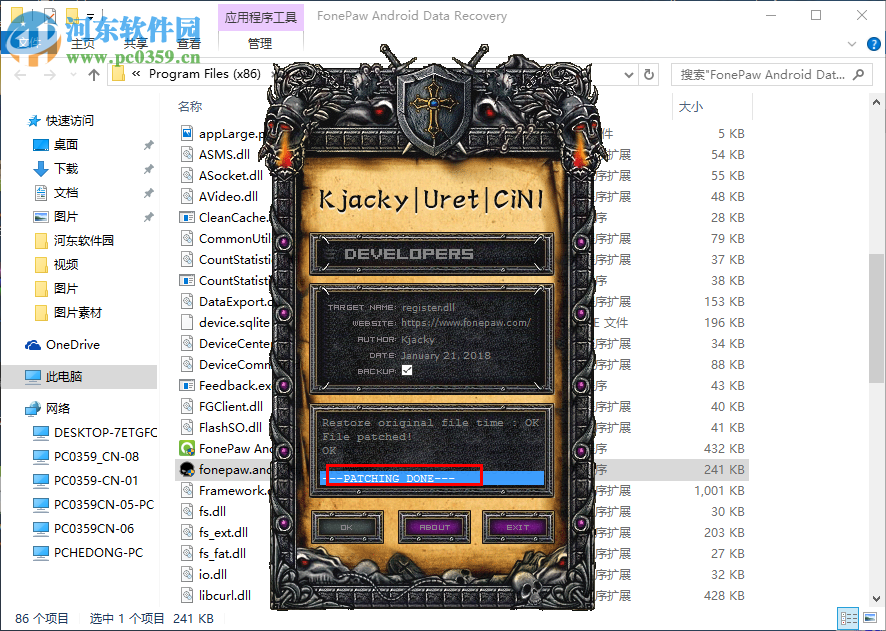Select the 应用程序工具 contextual tab
This screenshot has height=631, width=886.
260,18
